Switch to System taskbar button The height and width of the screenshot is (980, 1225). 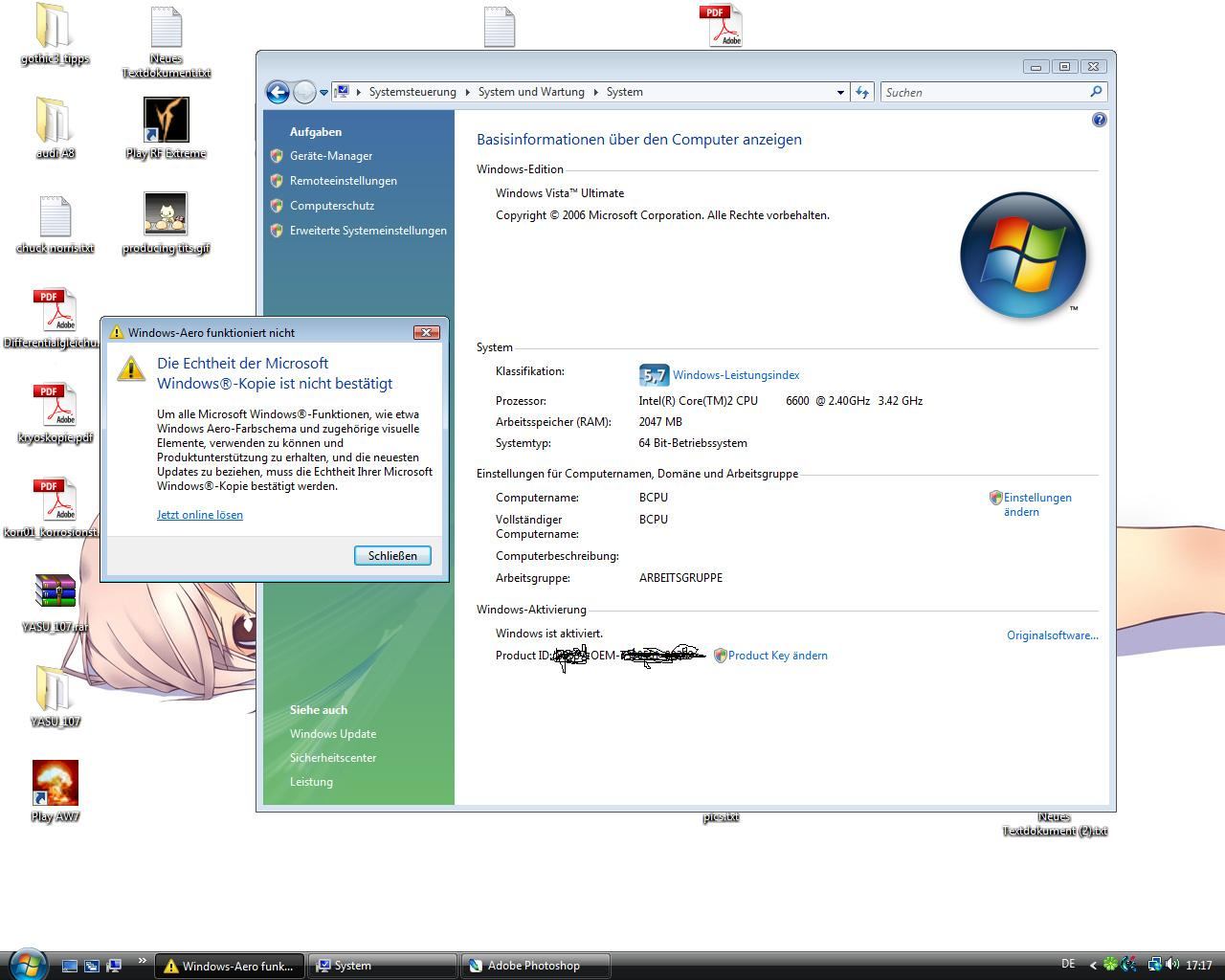point(383,966)
